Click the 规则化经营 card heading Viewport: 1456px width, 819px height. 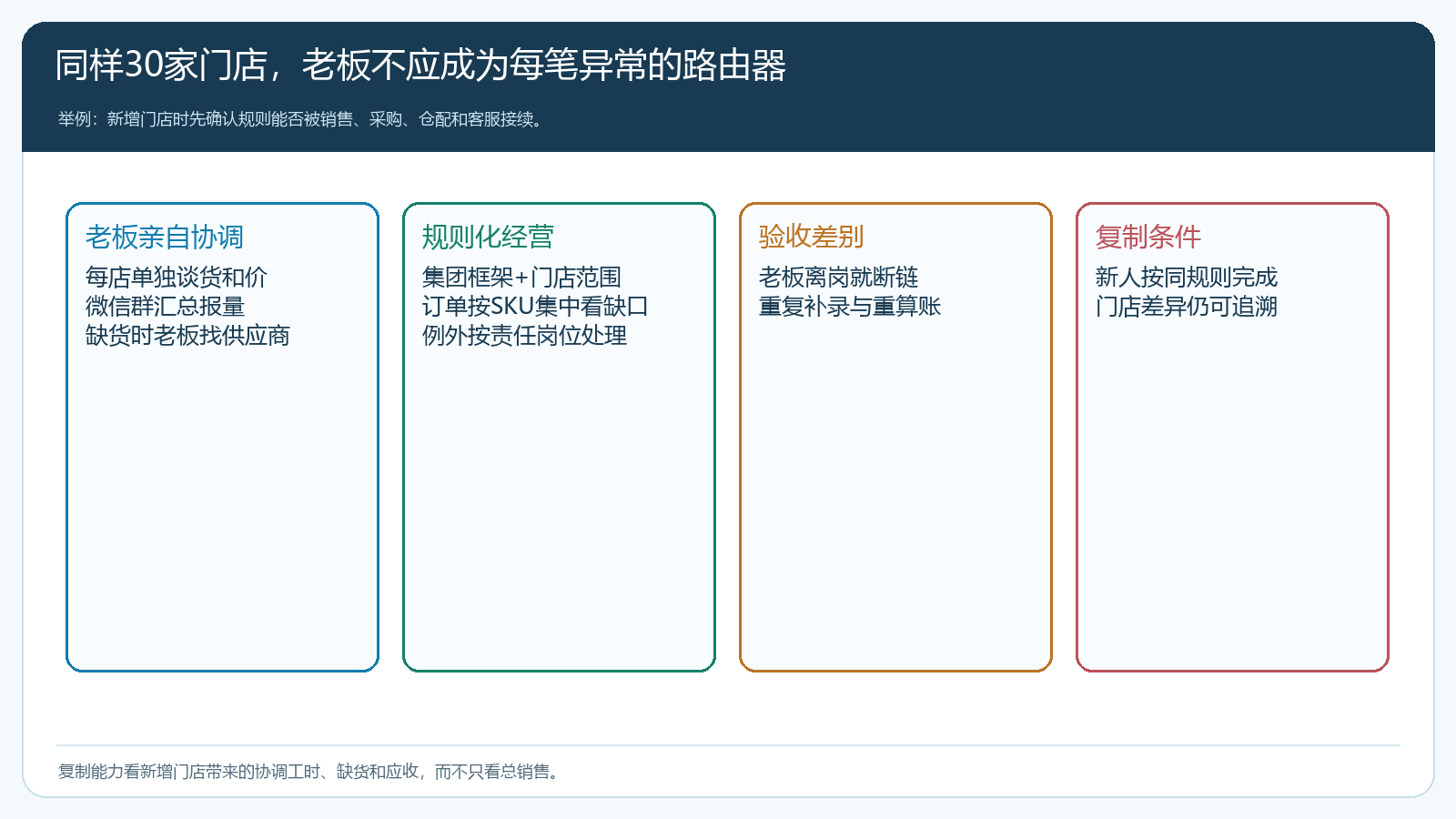pyautogui.click(x=488, y=237)
